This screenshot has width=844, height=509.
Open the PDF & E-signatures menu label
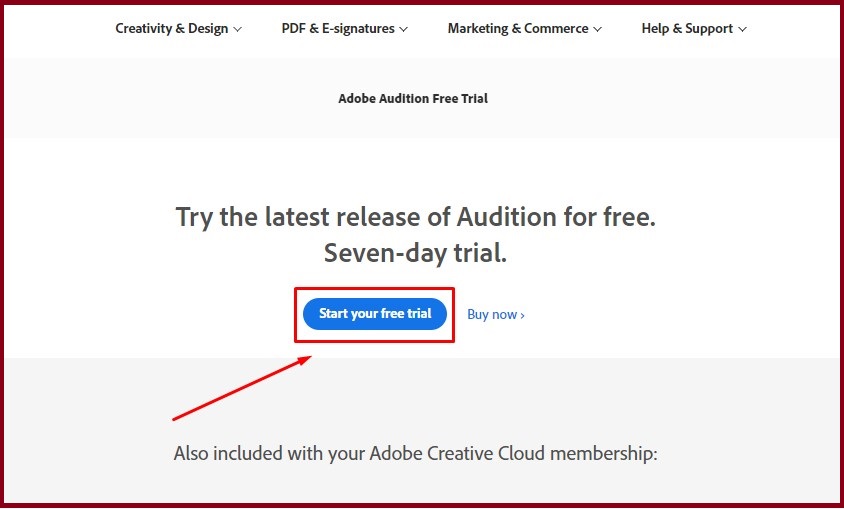click(338, 29)
